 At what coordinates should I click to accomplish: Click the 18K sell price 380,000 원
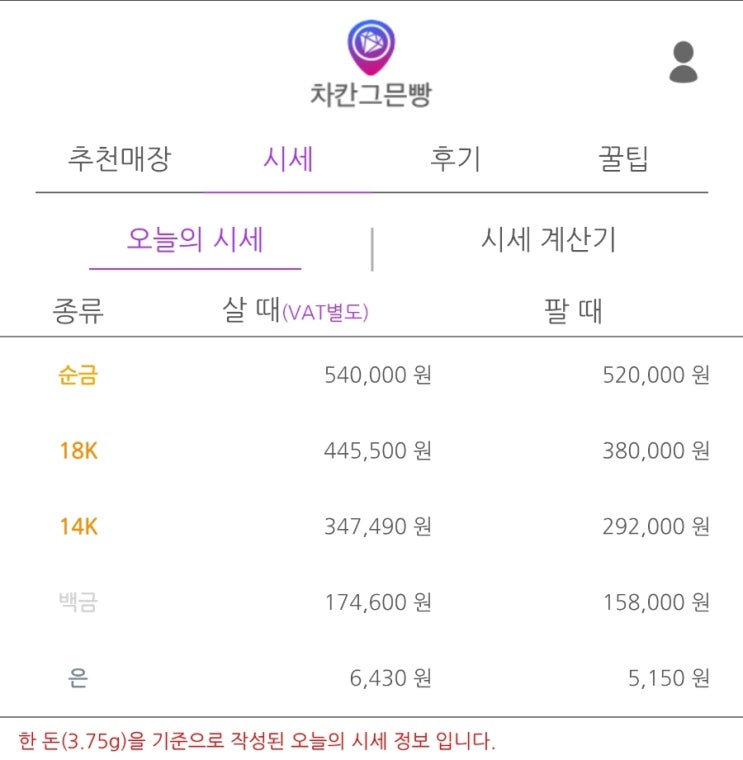click(x=655, y=451)
